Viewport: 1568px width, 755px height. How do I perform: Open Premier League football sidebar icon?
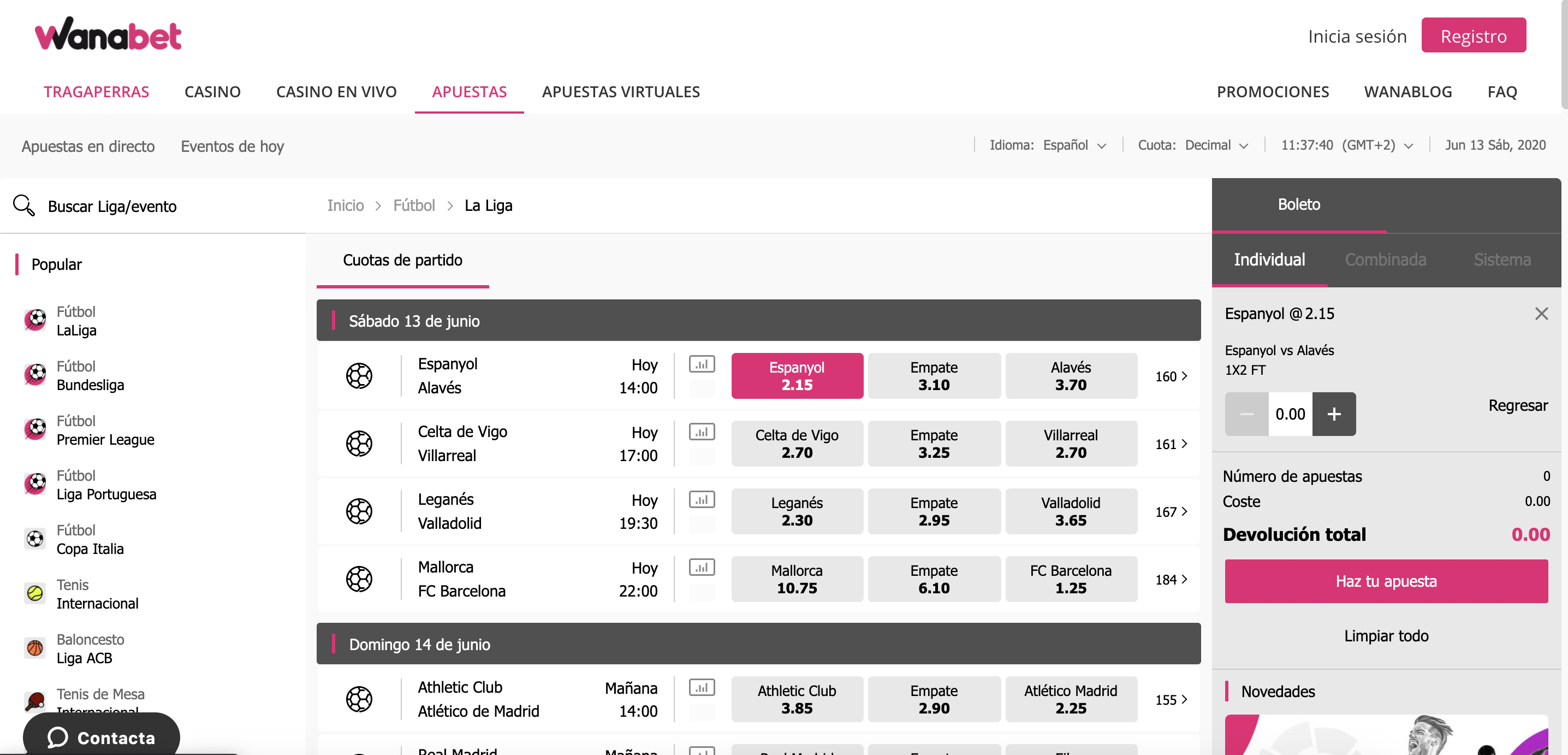(35, 429)
